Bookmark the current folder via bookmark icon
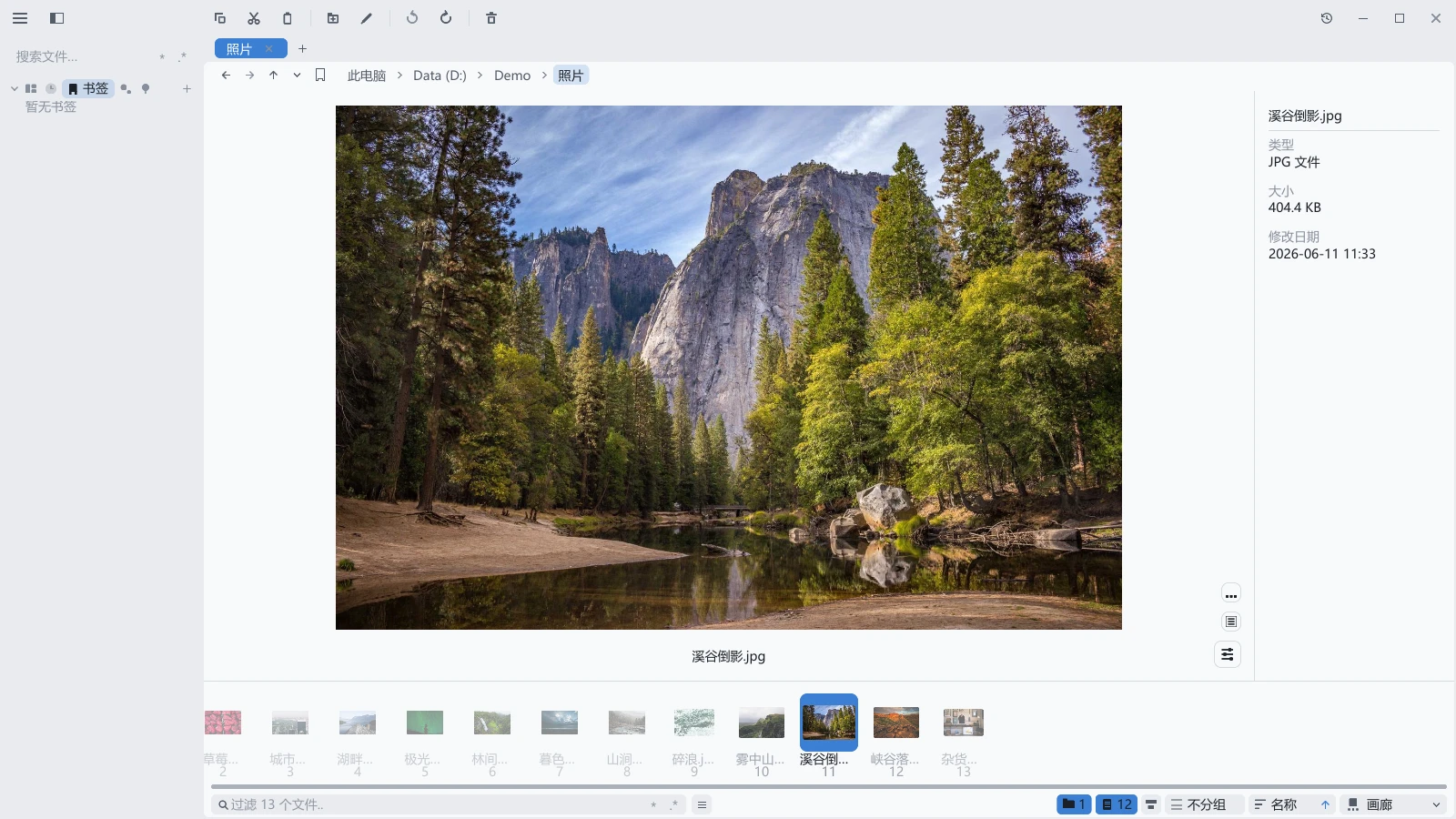Screen dimensions: 1456x819 [320, 76]
